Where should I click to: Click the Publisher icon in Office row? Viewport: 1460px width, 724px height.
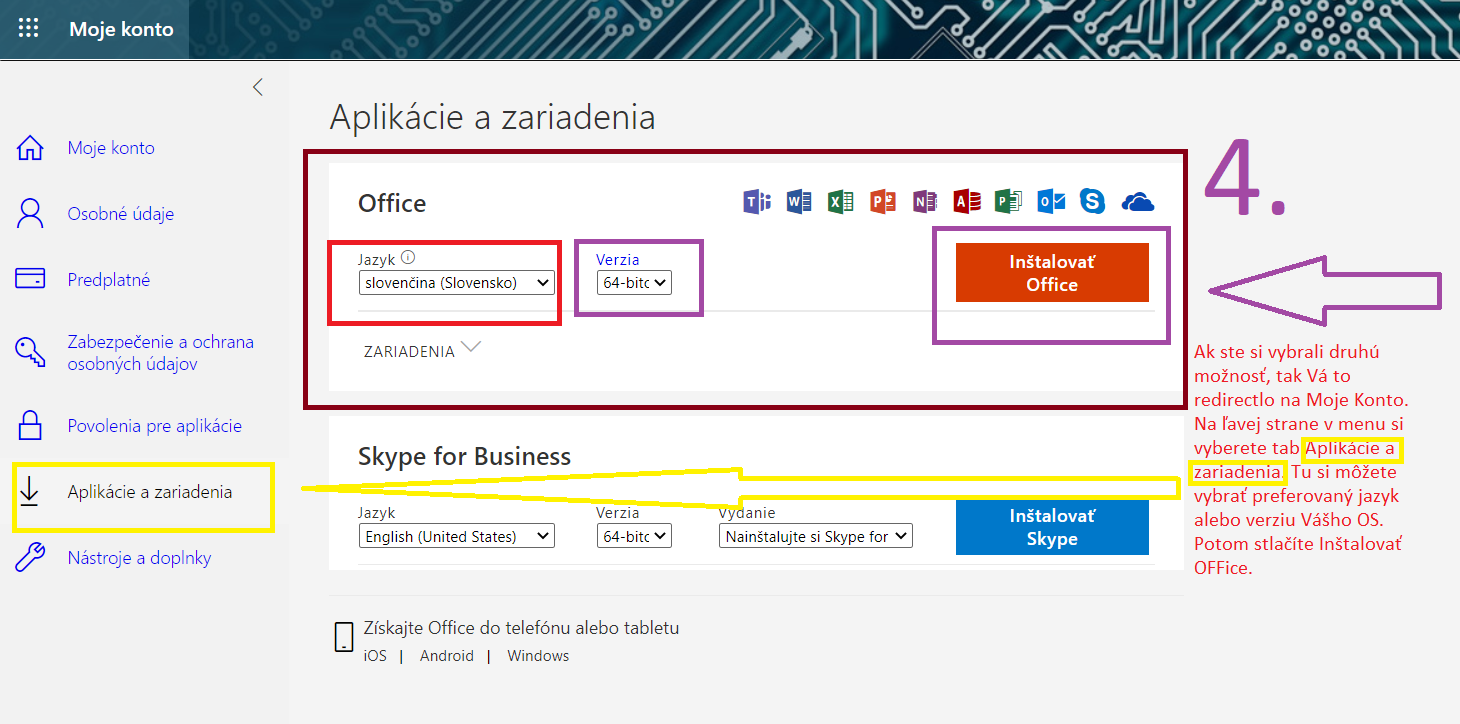coord(1008,202)
